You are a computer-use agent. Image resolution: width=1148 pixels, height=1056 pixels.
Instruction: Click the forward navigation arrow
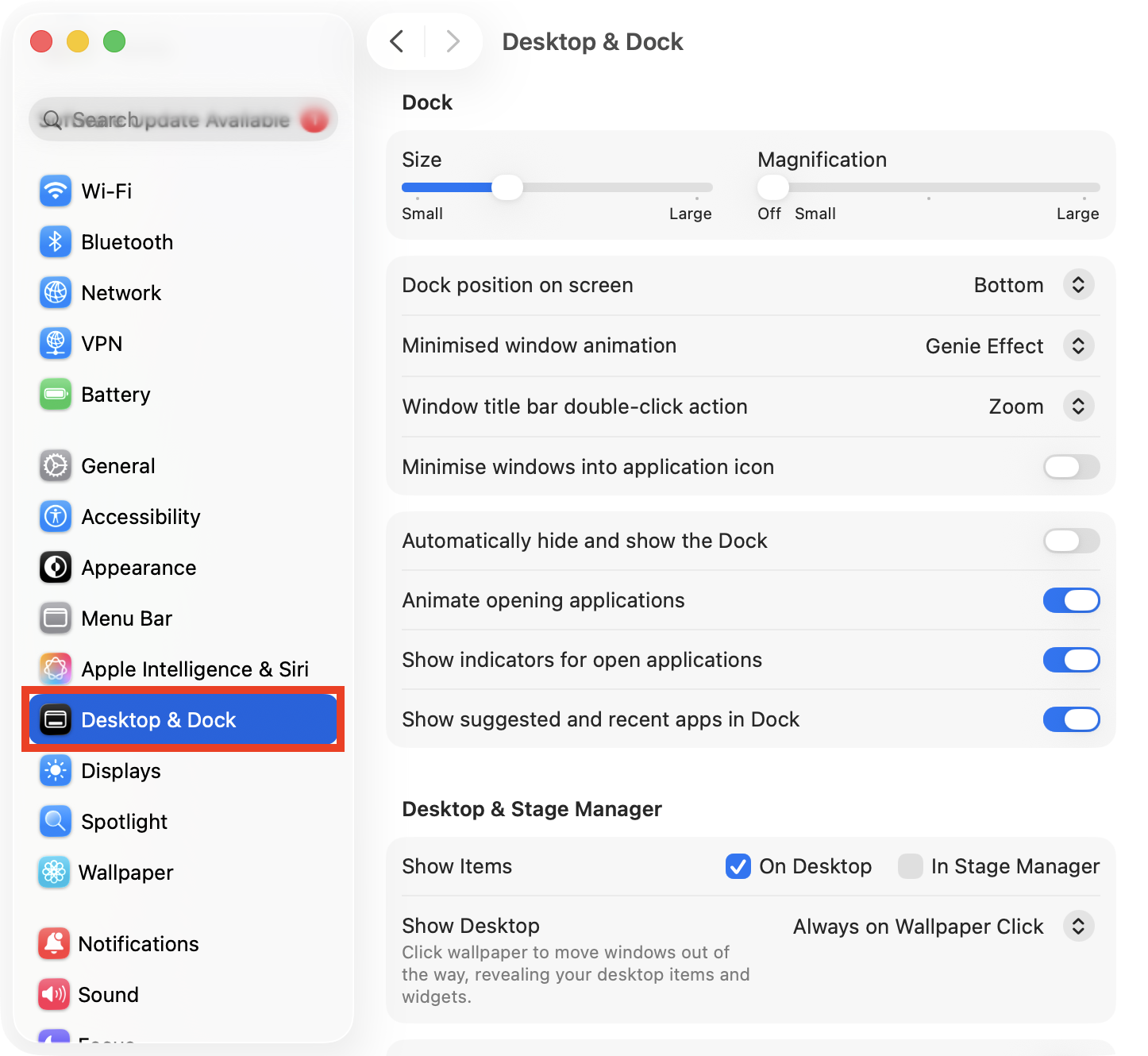(453, 41)
